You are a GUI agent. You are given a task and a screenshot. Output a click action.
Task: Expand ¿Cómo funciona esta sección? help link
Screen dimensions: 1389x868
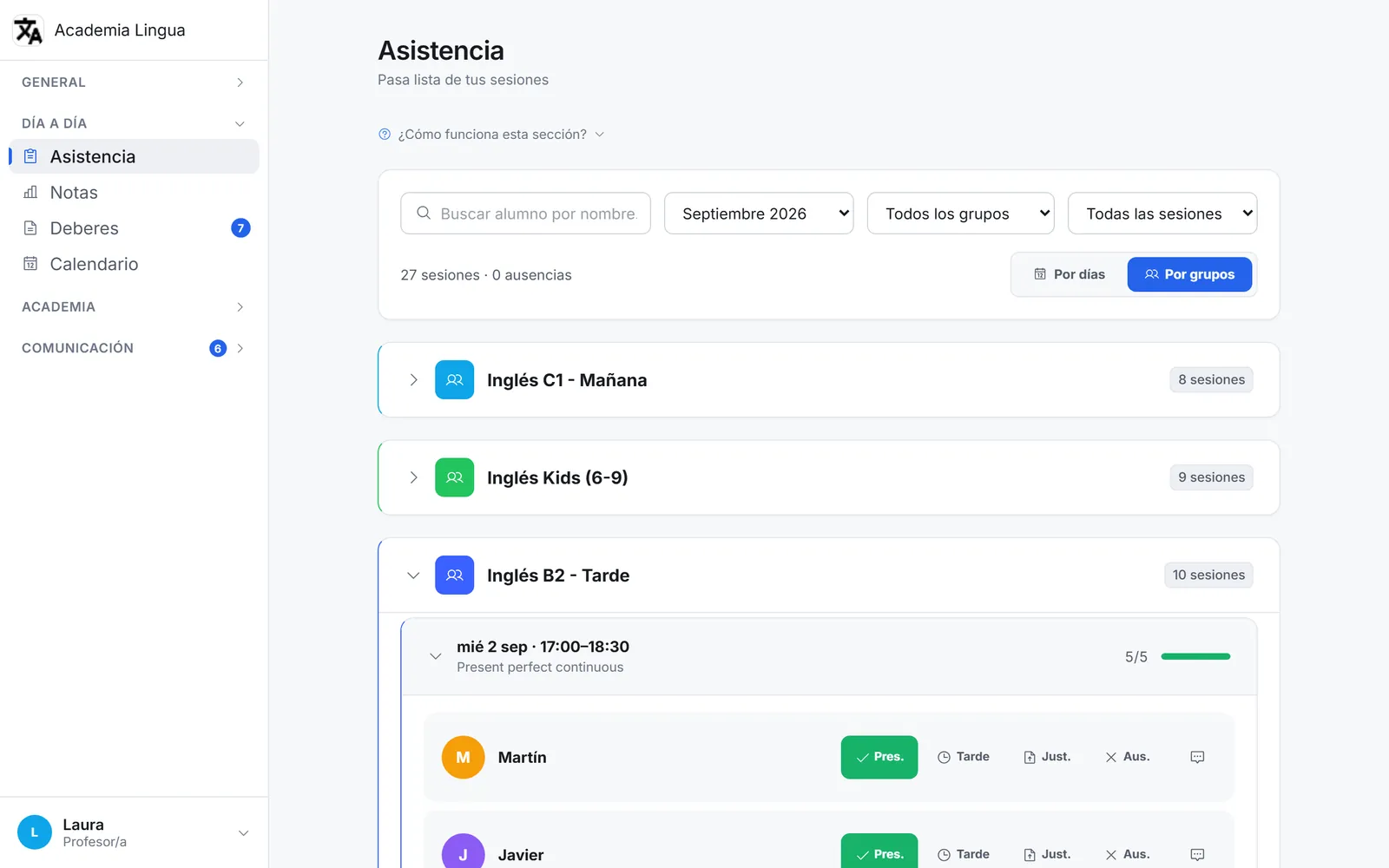click(491, 135)
